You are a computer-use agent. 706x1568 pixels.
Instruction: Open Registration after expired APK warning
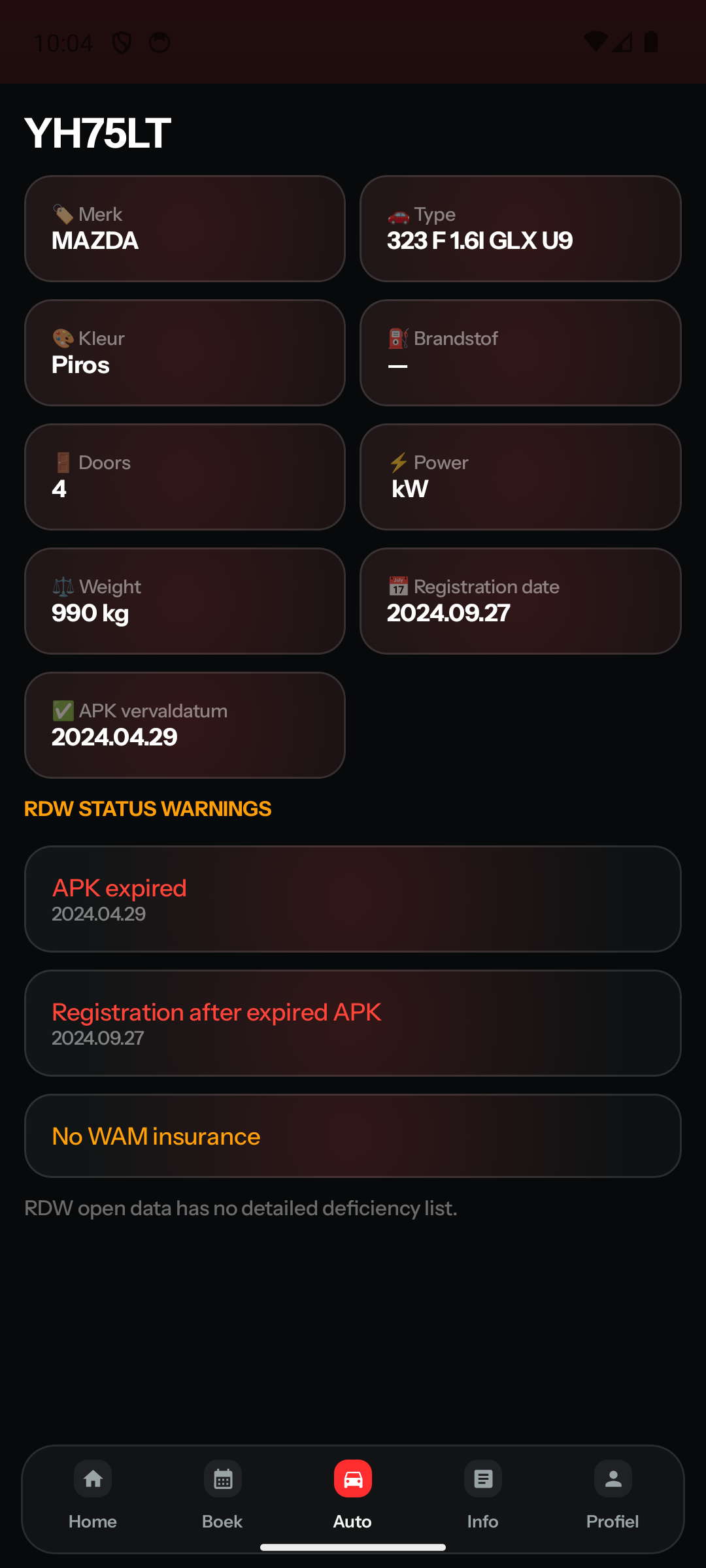coord(353,1023)
